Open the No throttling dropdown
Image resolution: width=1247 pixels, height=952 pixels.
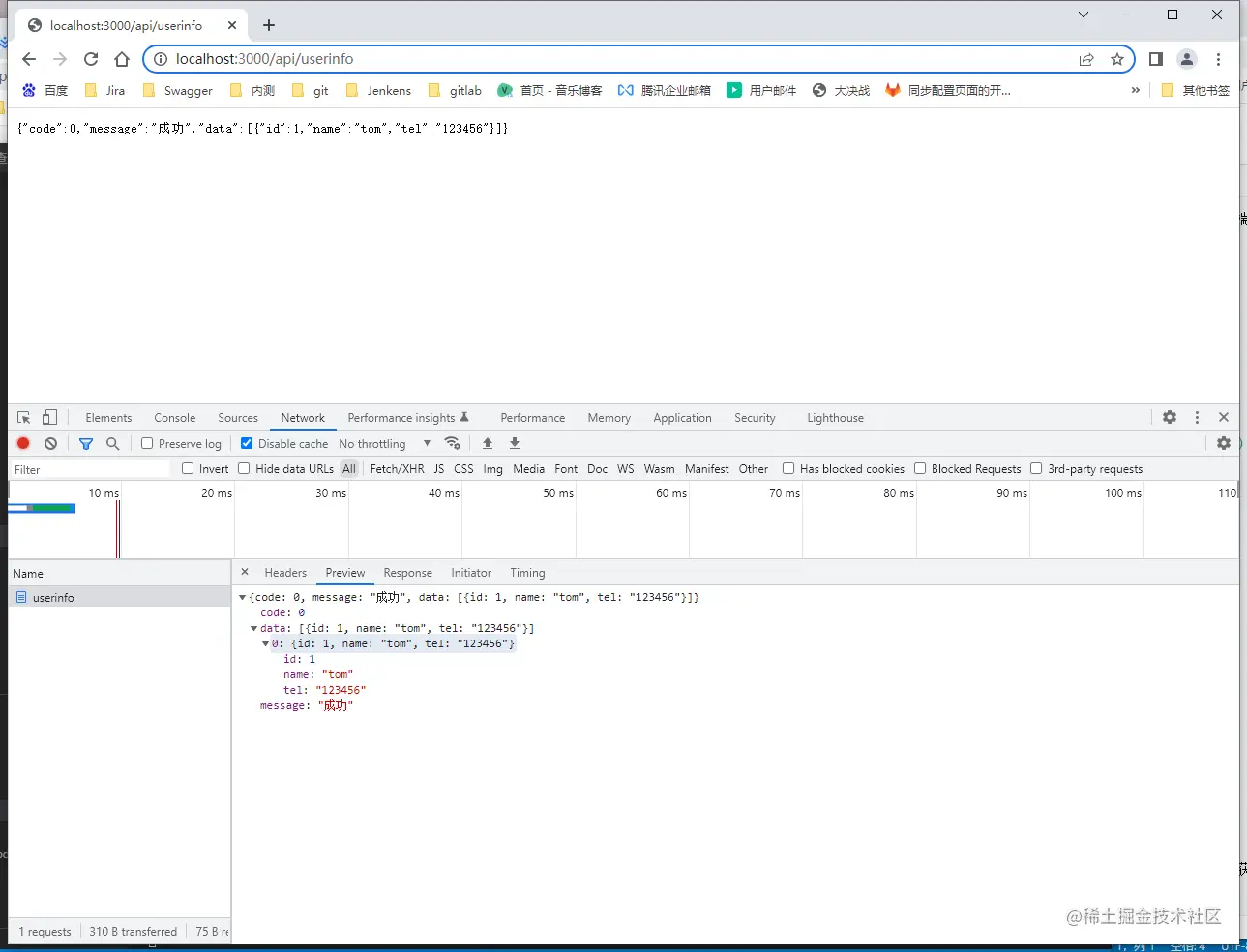tap(385, 443)
